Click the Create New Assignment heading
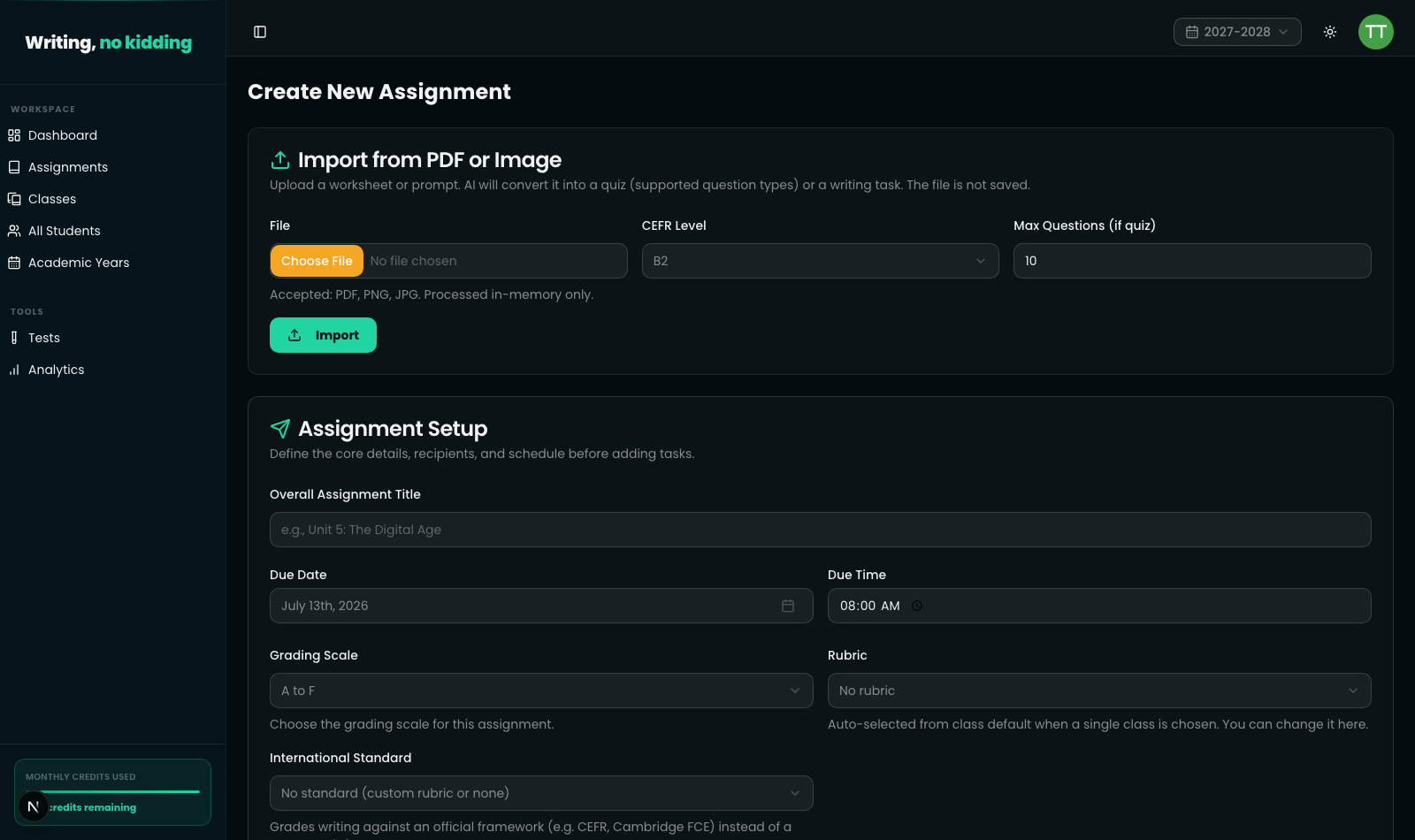This screenshot has width=1415, height=840. tap(379, 92)
